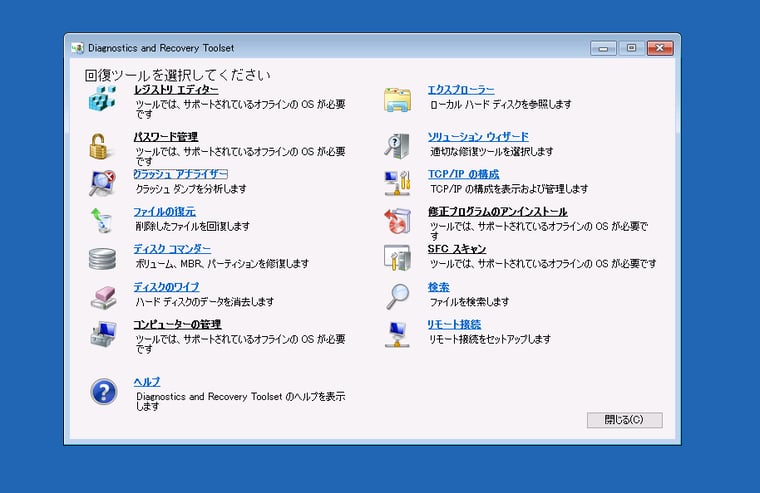Open the リモート接続 link

coord(454,324)
